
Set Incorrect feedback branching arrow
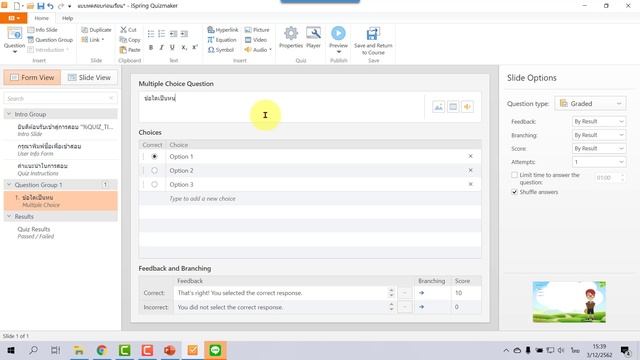(421, 307)
